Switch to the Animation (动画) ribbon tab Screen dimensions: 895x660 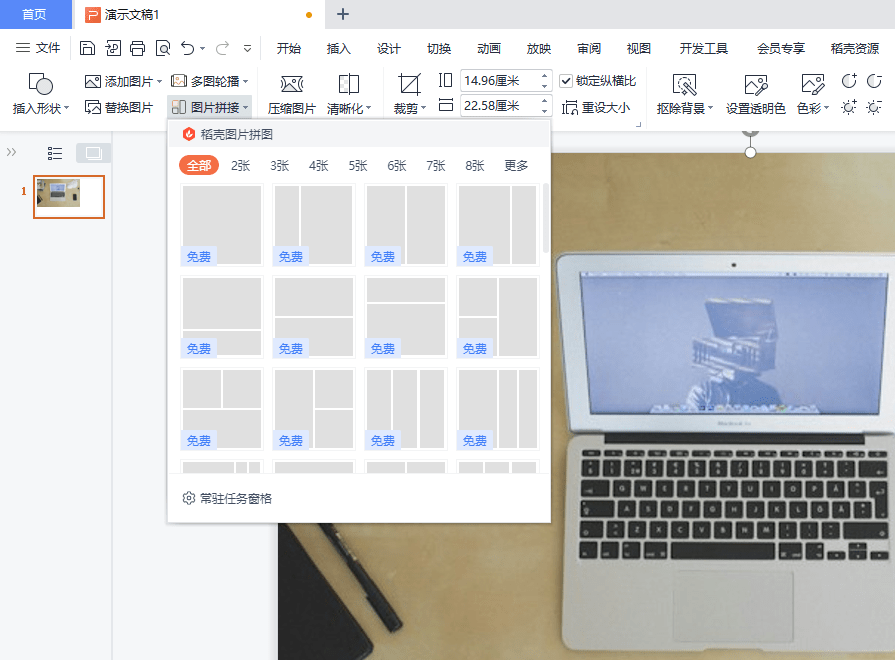click(489, 48)
